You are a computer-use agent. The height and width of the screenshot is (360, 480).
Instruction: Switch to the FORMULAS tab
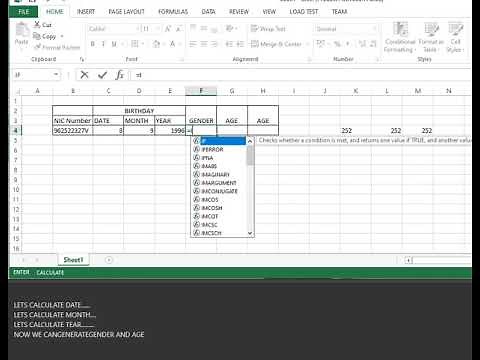[x=173, y=12]
